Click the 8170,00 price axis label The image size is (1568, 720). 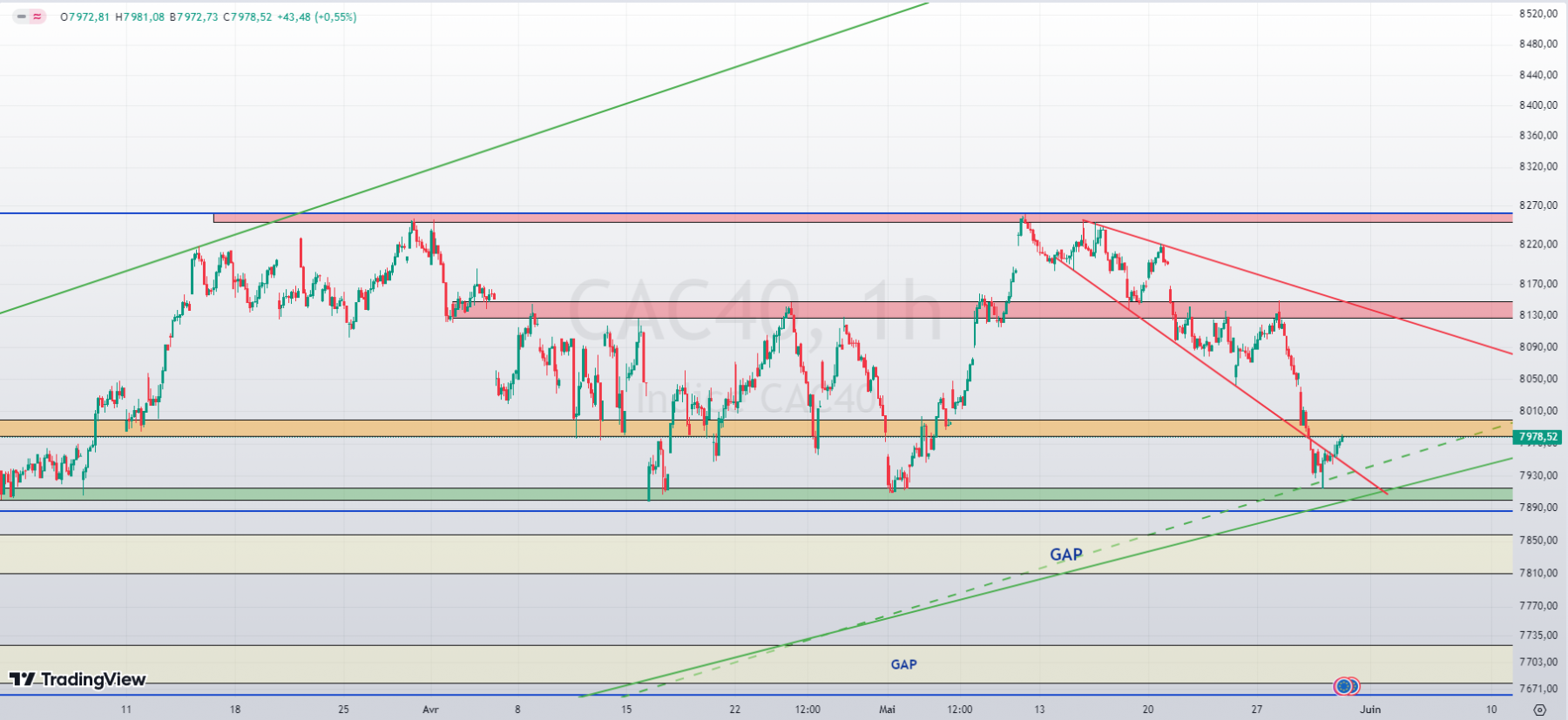click(1538, 284)
